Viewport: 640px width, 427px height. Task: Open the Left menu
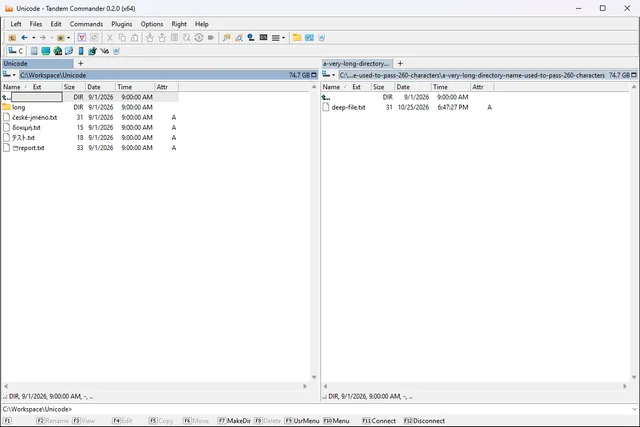click(16, 24)
